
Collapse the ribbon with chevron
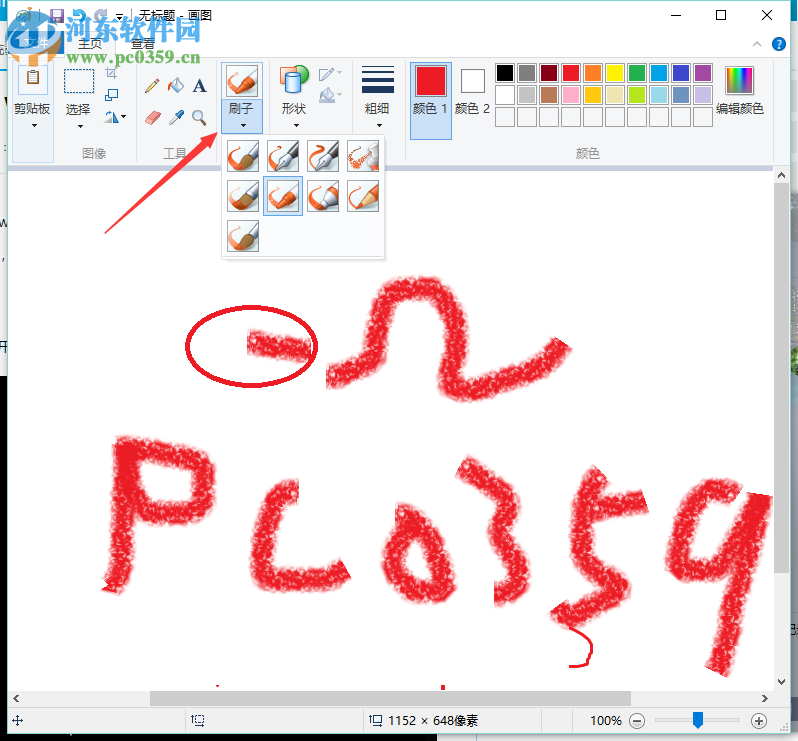coord(757,44)
